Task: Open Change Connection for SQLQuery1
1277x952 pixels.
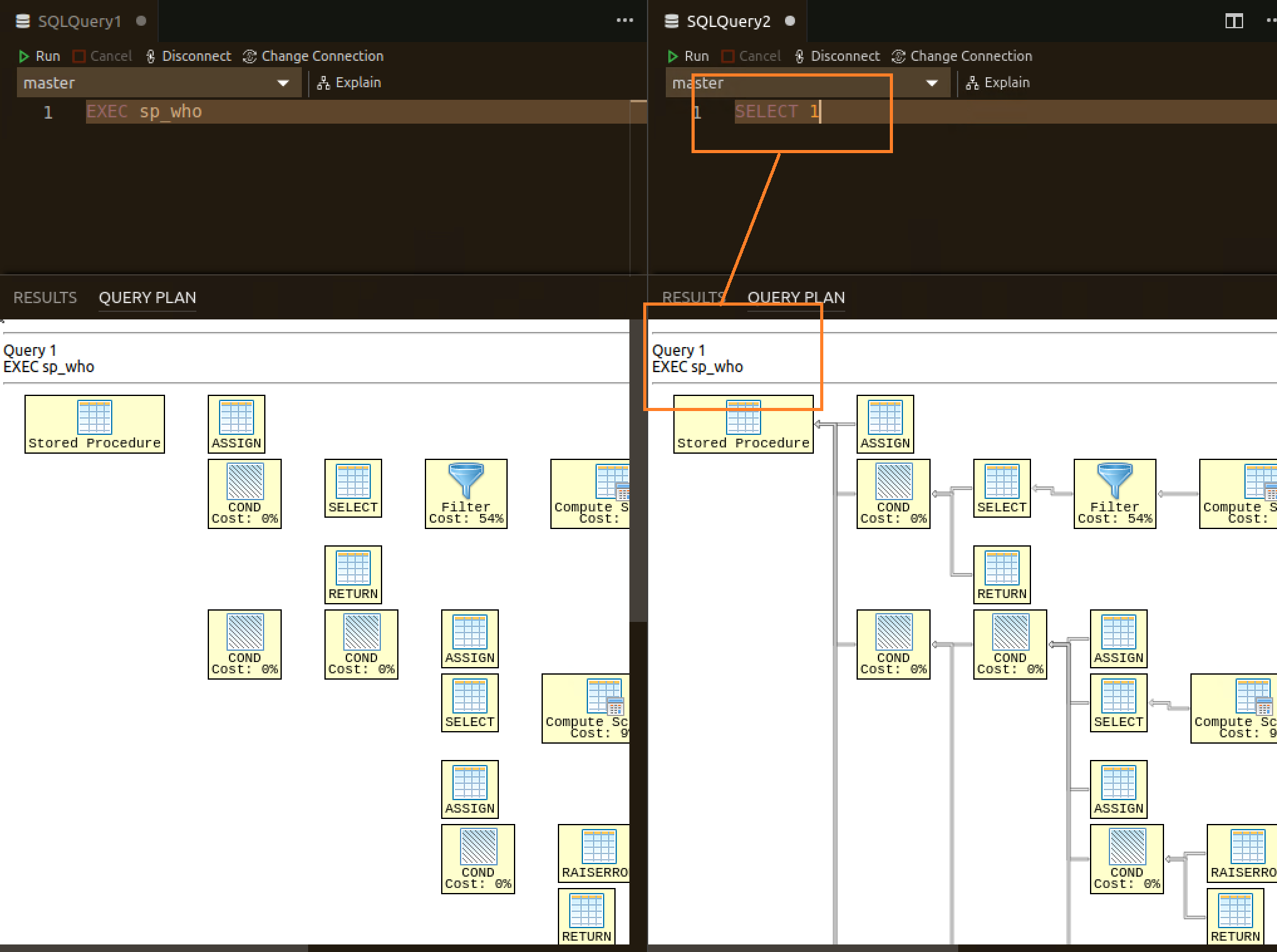Action: tap(313, 56)
